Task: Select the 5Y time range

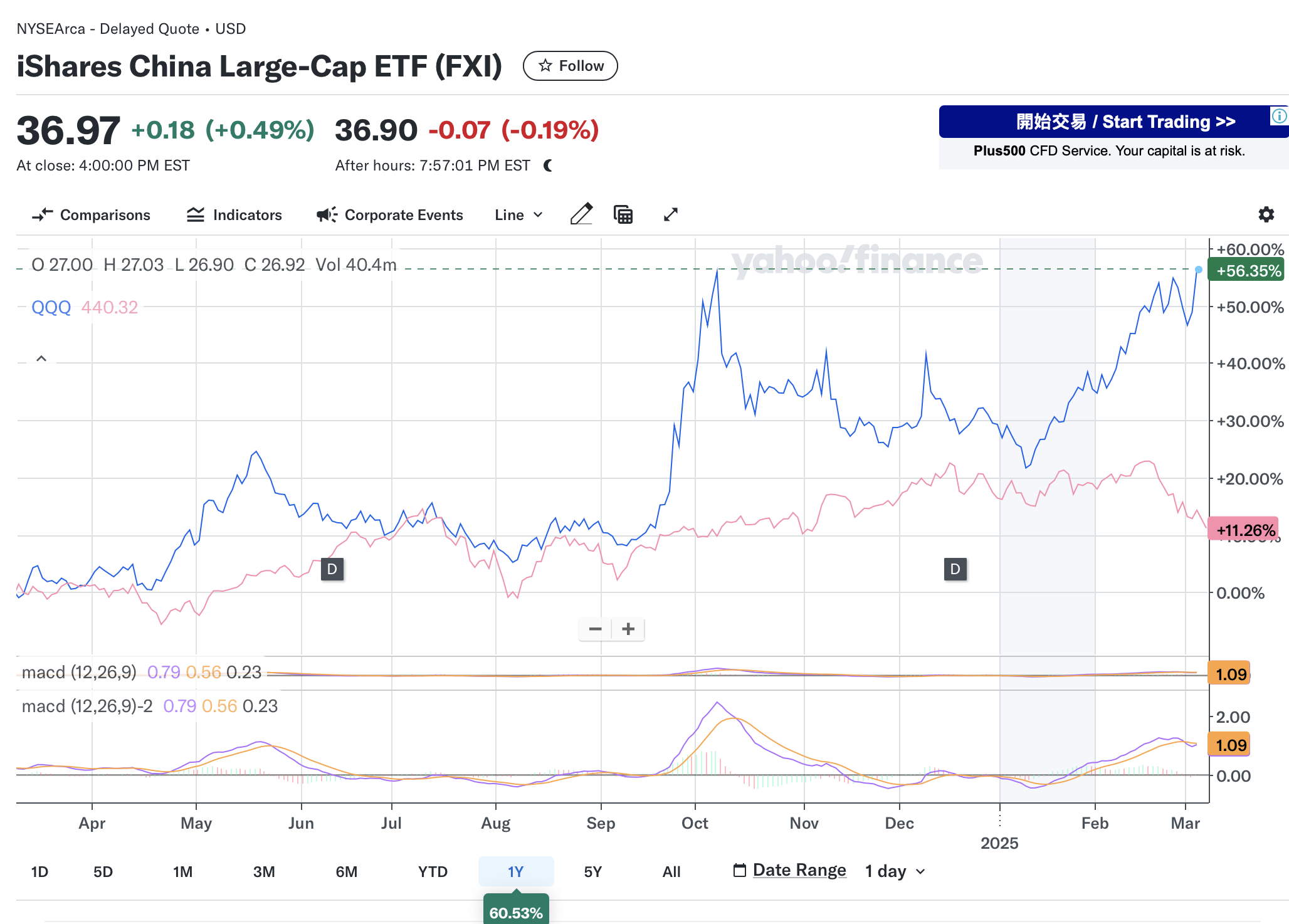Action: pyautogui.click(x=592, y=871)
